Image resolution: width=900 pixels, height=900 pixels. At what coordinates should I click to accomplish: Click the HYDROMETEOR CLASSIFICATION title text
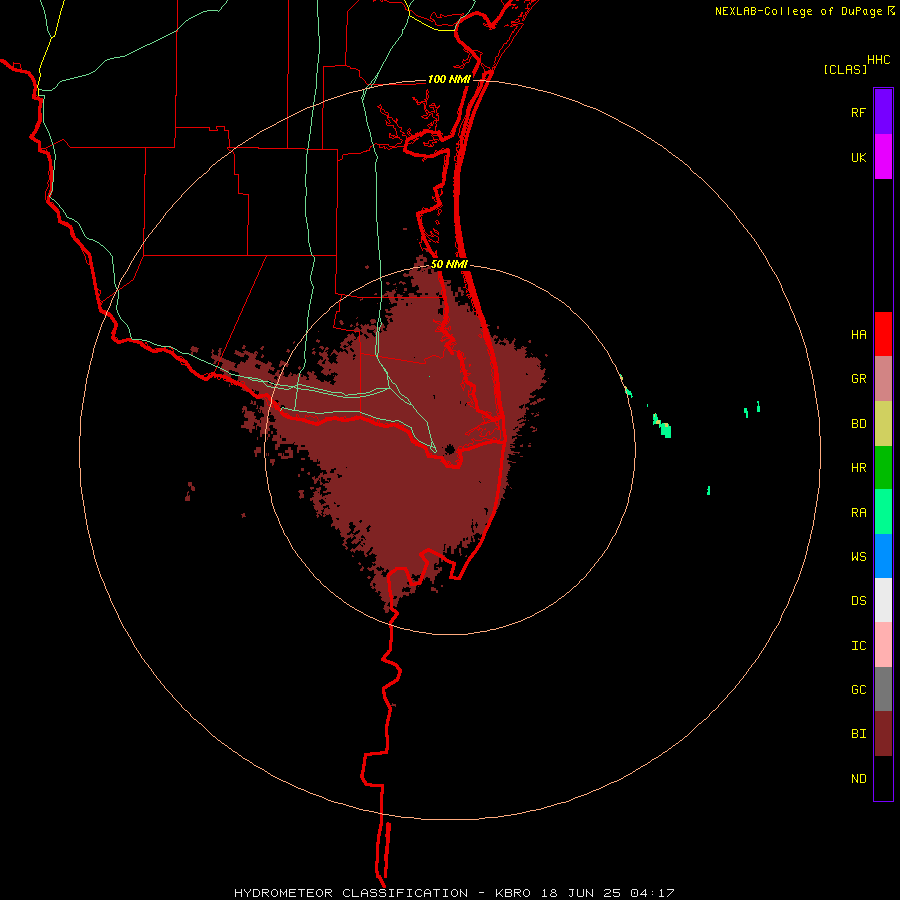click(x=351, y=893)
